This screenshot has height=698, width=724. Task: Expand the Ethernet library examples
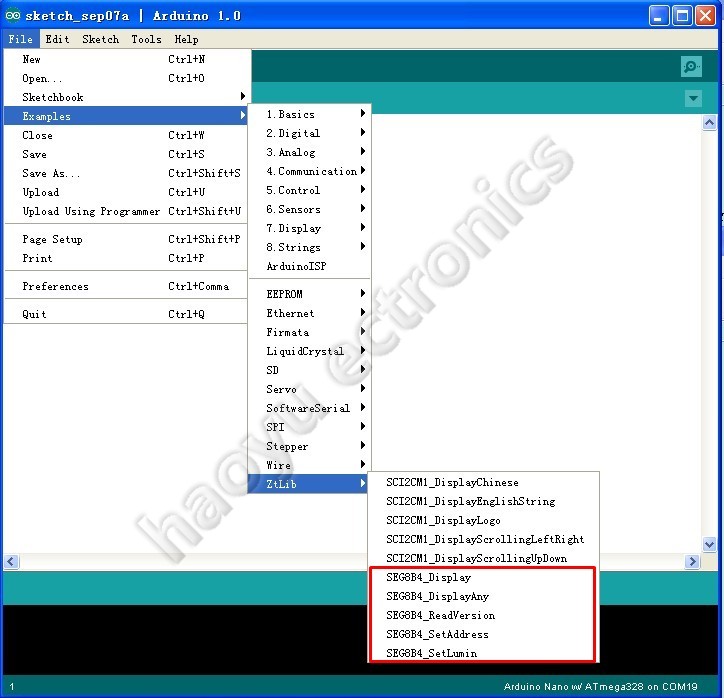[309, 313]
